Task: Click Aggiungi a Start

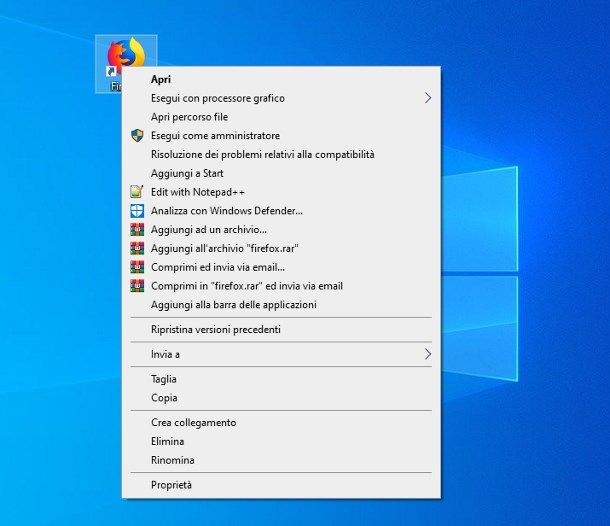Action: tap(281, 173)
